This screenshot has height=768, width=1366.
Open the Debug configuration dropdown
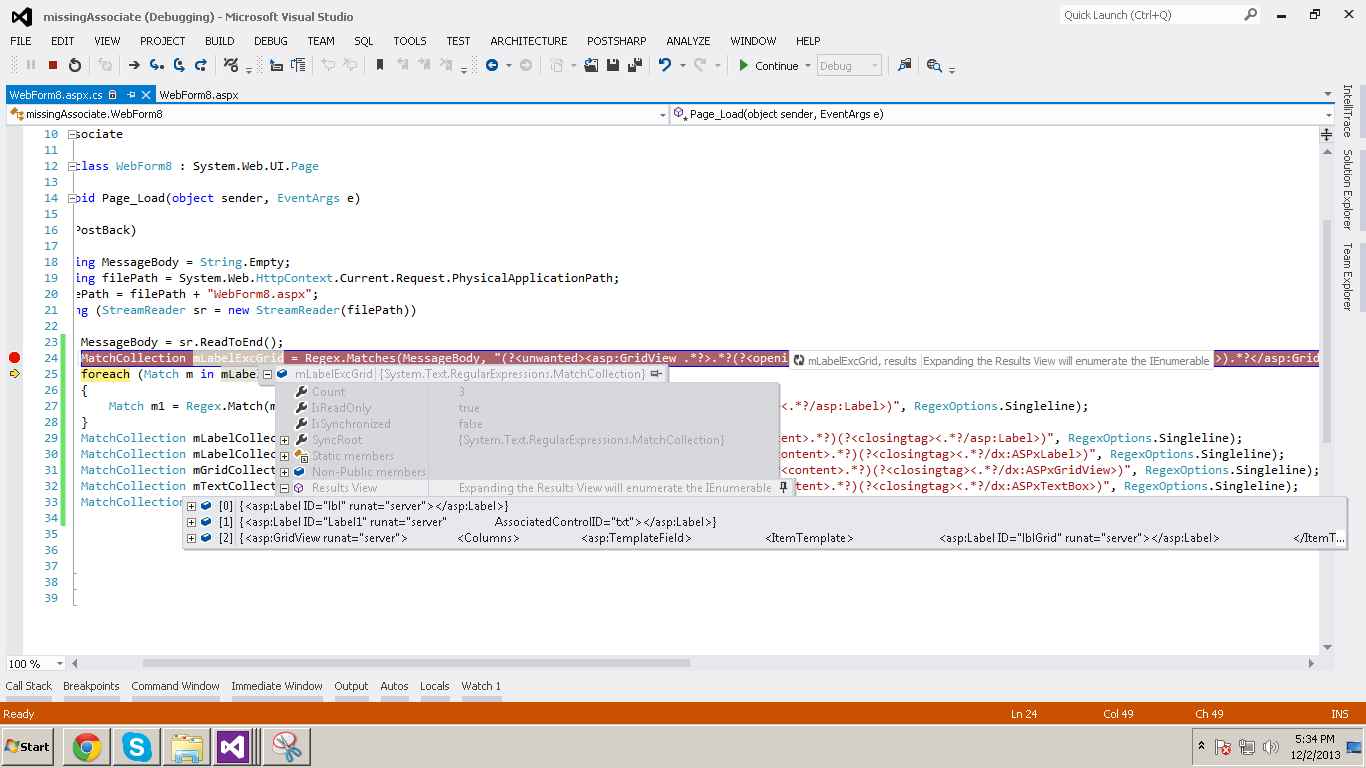(x=849, y=66)
